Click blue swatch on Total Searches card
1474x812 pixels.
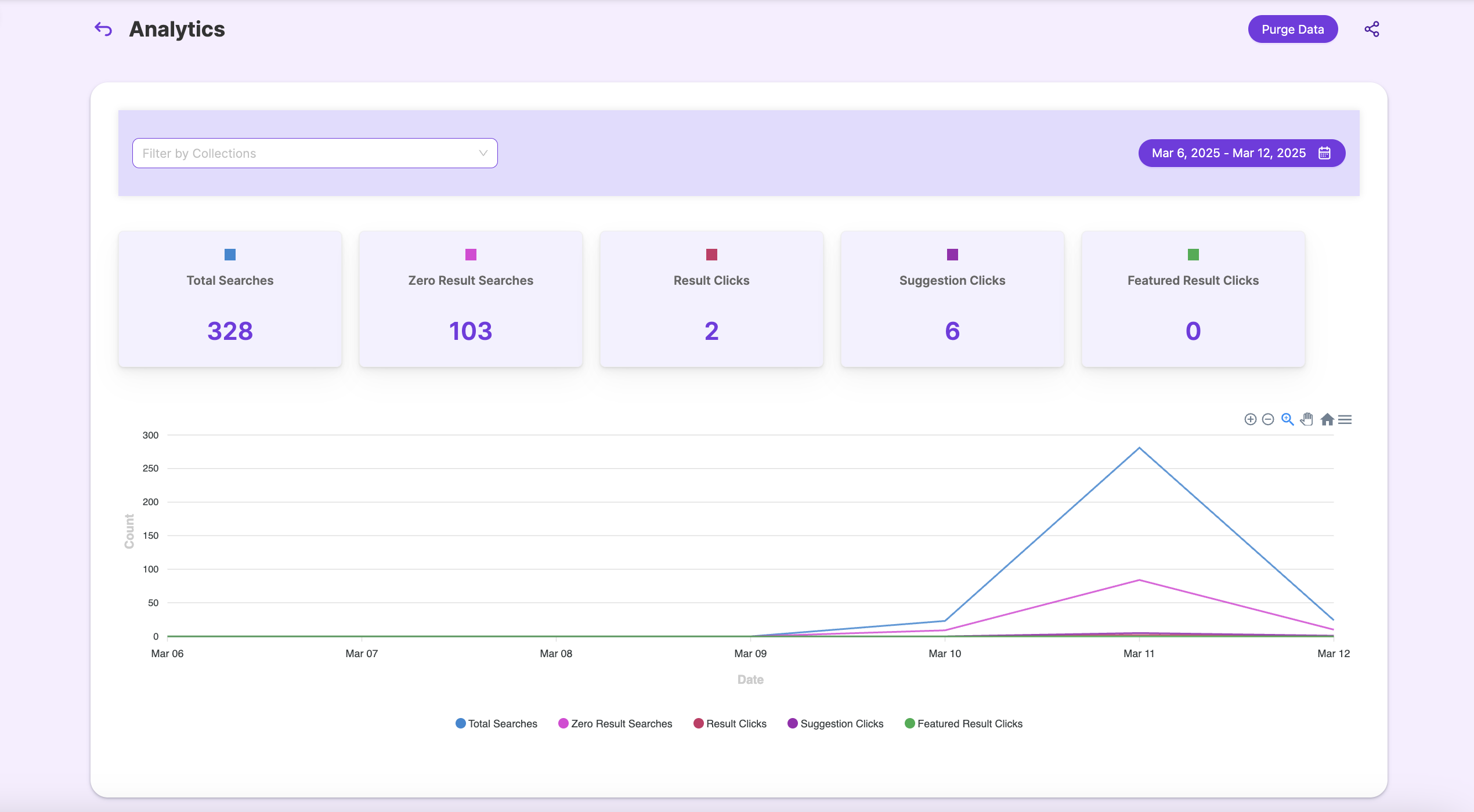point(230,255)
